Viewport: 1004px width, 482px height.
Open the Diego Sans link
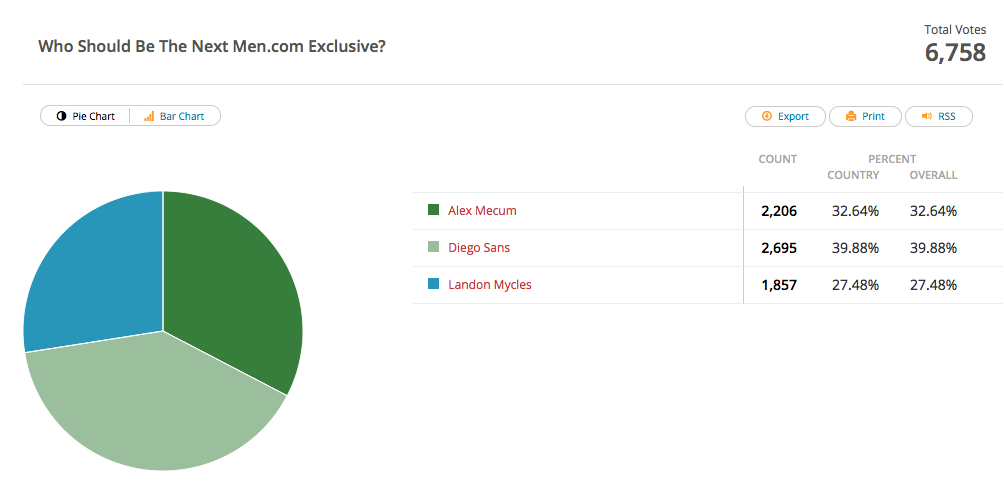pyautogui.click(x=479, y=248)
